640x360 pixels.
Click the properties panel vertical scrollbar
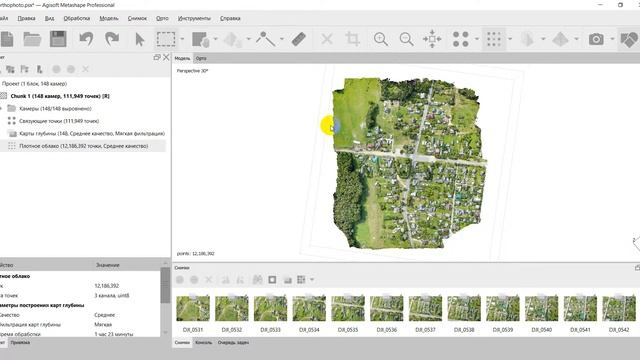tap(165, 286)
